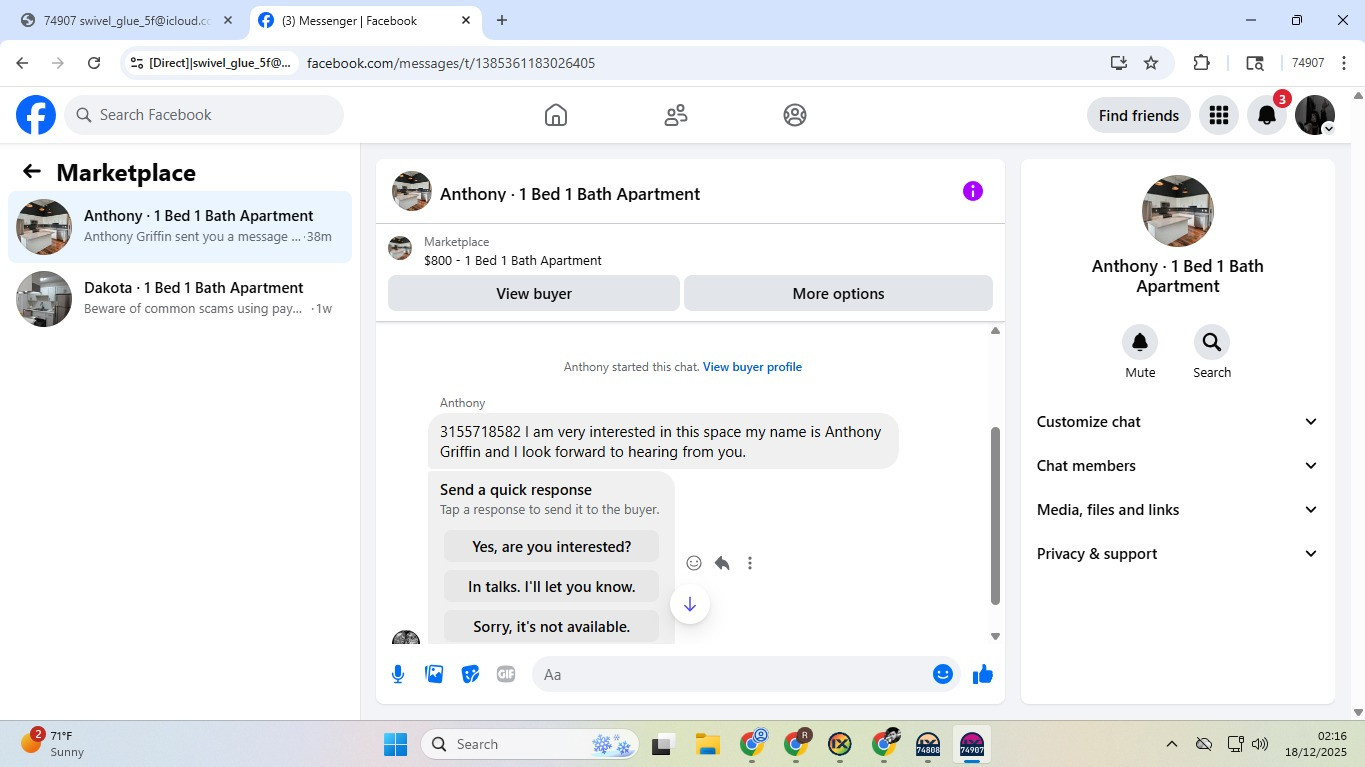Send quick response "In talks. I'll let you know."
1365x767 pixels.
pyautogui.click(x=552, y=587)
